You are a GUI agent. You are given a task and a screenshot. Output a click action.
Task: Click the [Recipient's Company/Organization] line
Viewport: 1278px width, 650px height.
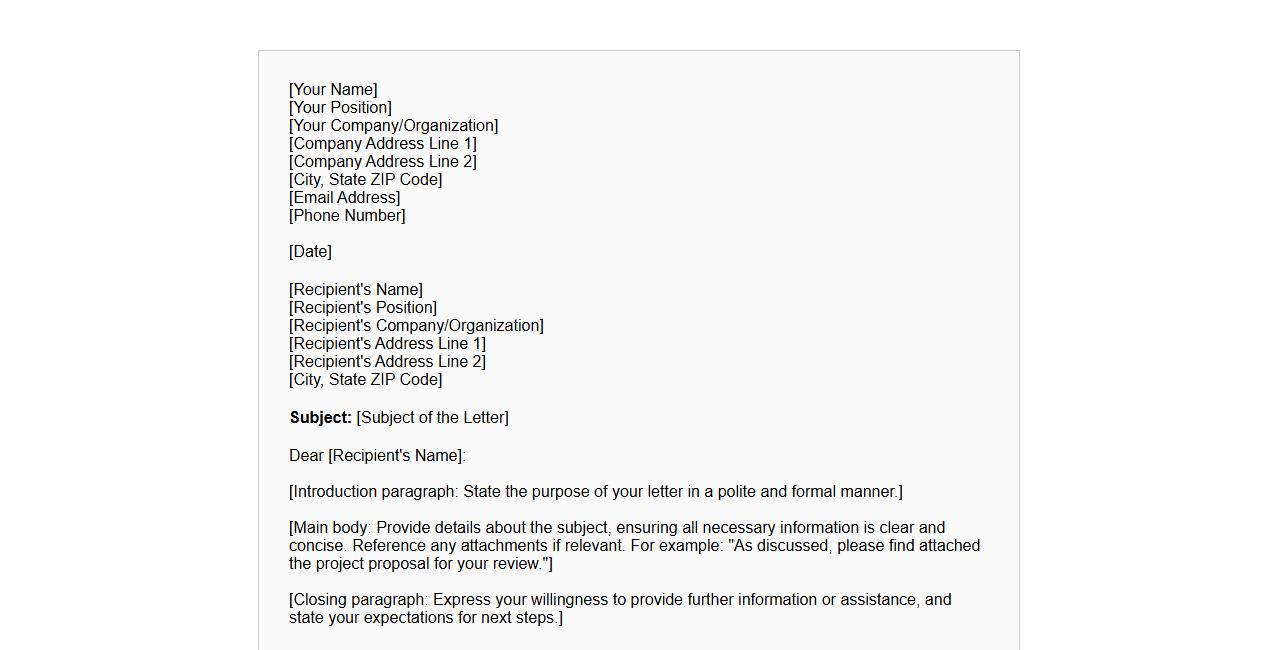[x=416, y=326]
